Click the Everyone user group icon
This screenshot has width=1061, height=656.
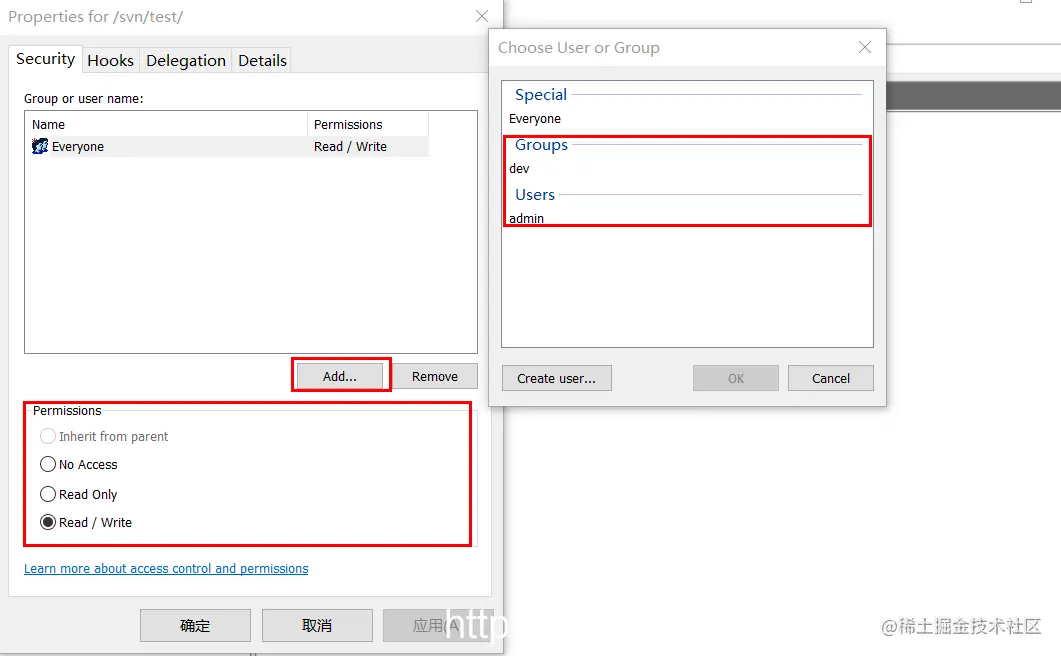coord(40,146)
